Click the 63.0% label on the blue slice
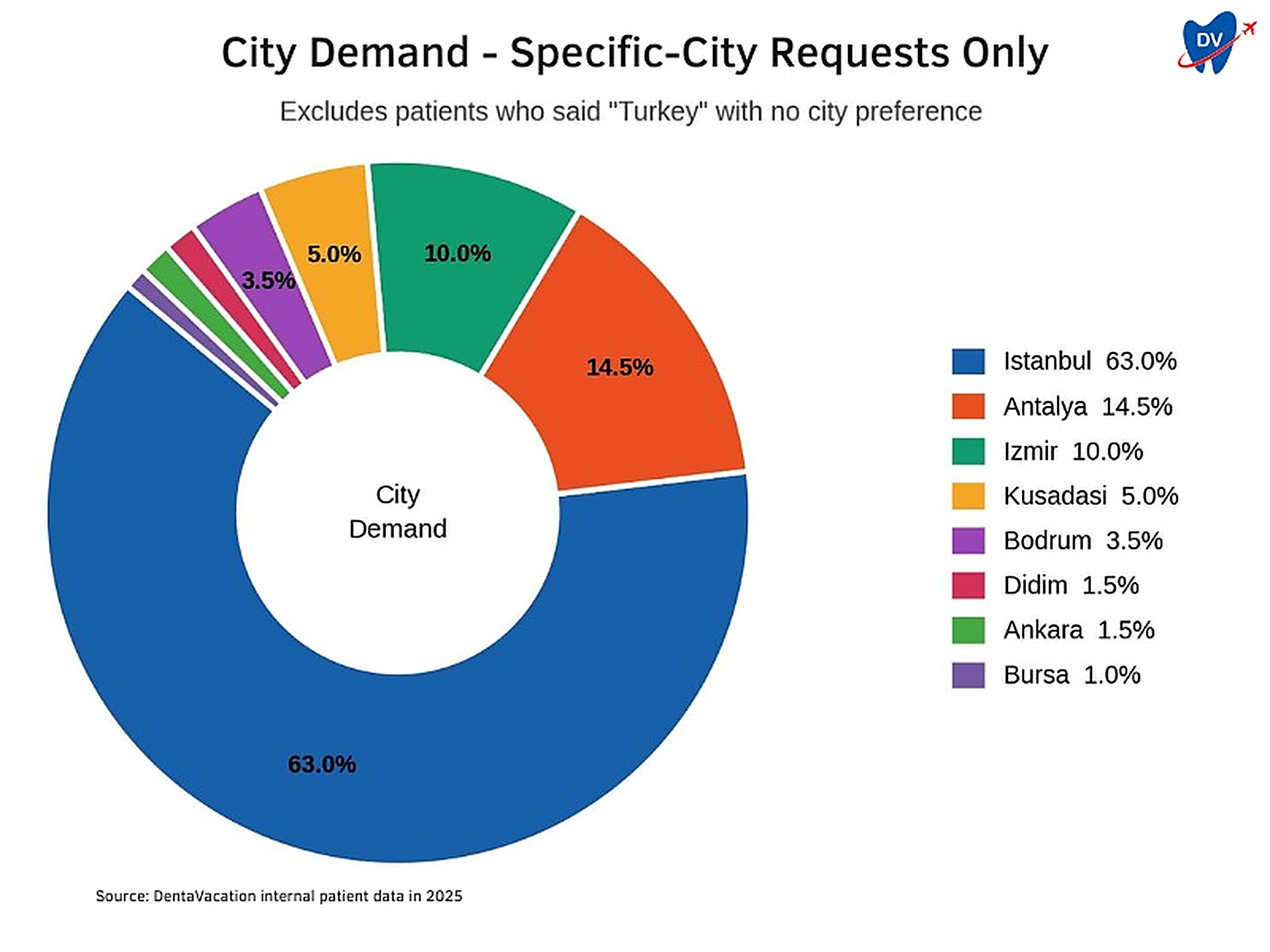1270x952 pixels. point(322,764)
